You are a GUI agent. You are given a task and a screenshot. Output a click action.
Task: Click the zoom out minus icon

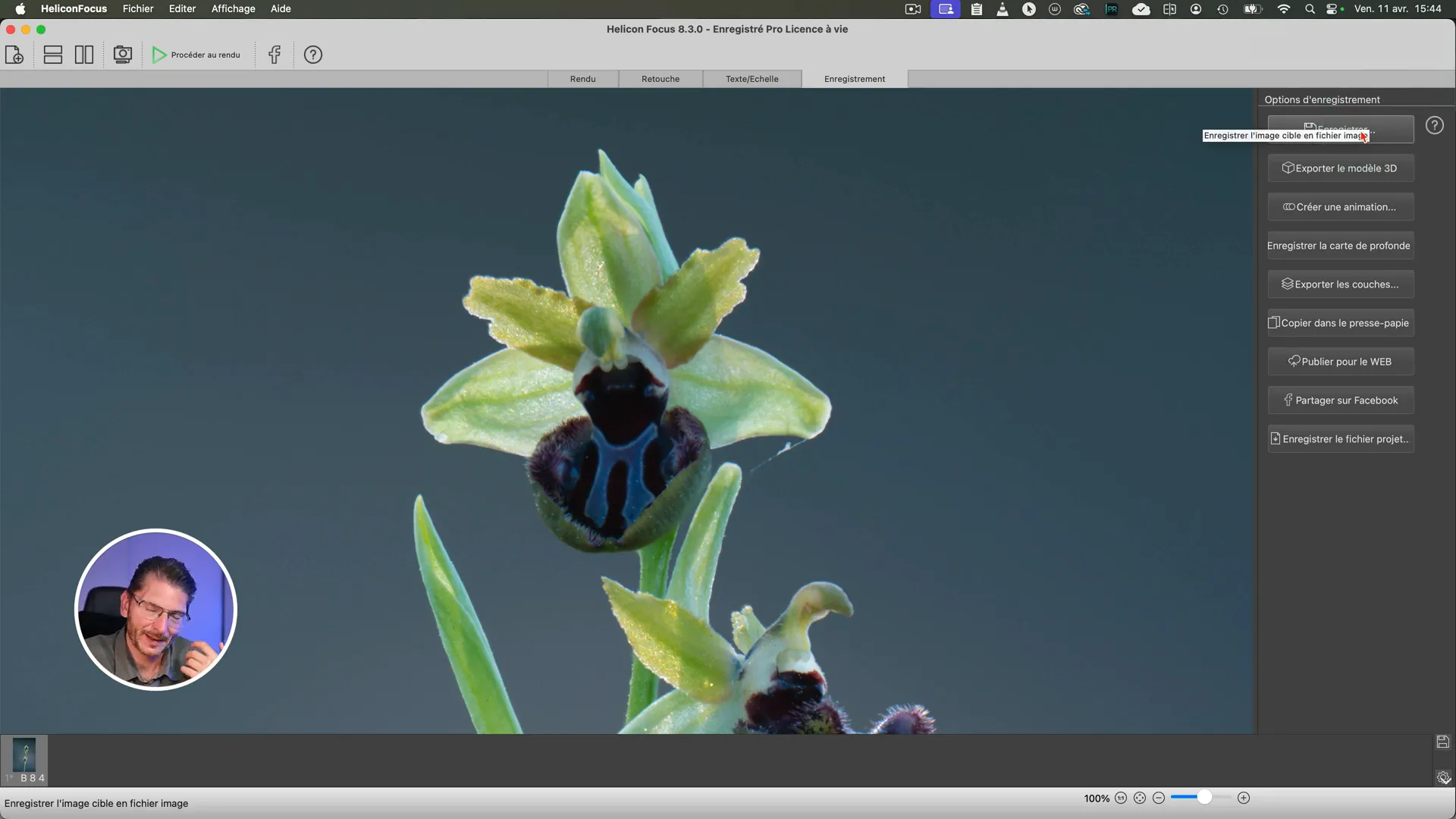pyautogui.click(x=1159, y=798)
